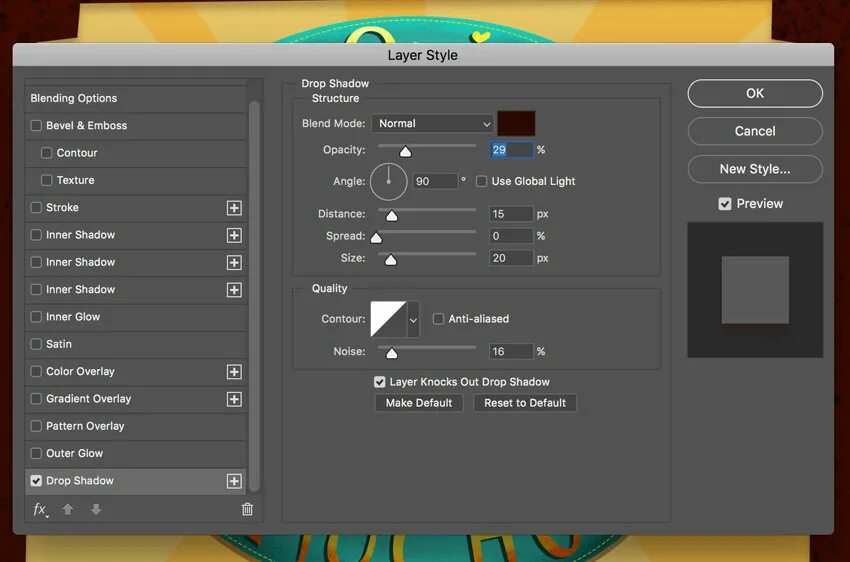Check the Satin checkbox
Screen dimensions: 850x562
[36, 344]
